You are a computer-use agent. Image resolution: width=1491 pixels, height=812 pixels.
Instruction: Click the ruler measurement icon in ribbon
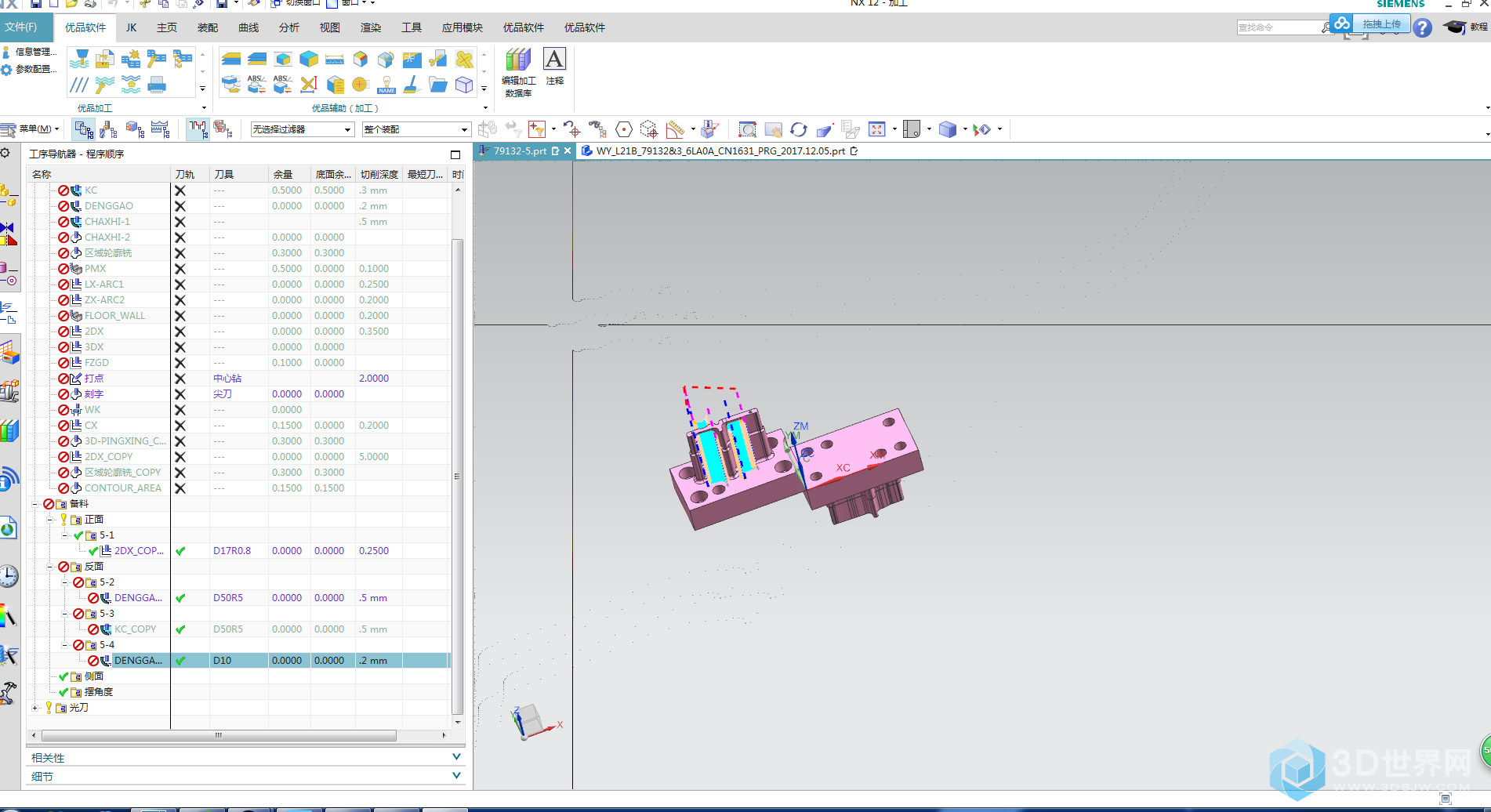335,60
